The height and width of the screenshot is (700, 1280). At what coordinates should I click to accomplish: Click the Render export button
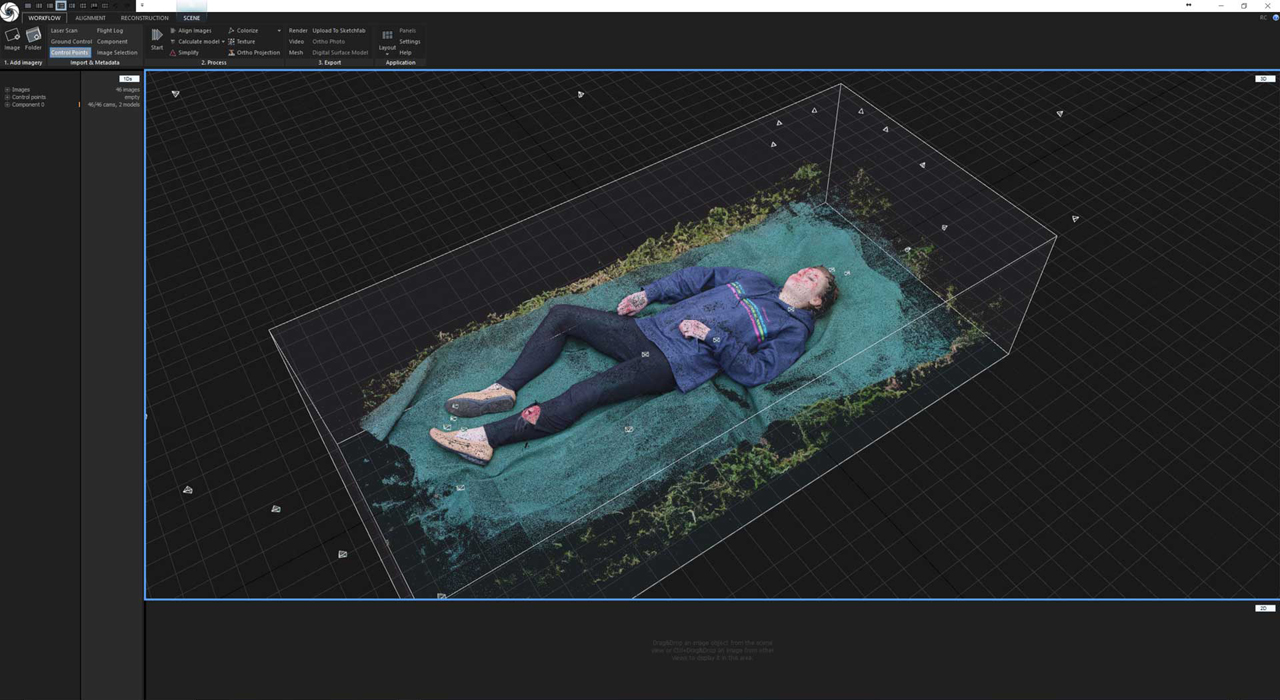click(x=298, y=31)
